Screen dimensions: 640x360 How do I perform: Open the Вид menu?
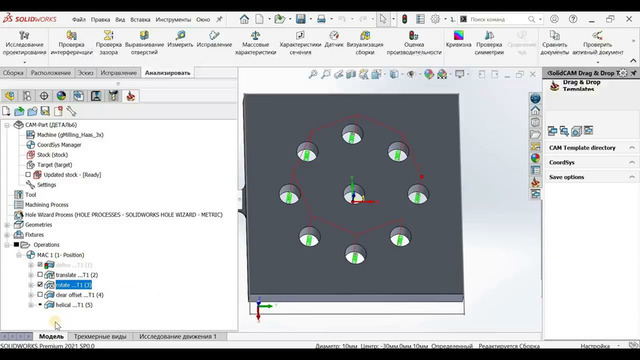click(x=120, y=19)
